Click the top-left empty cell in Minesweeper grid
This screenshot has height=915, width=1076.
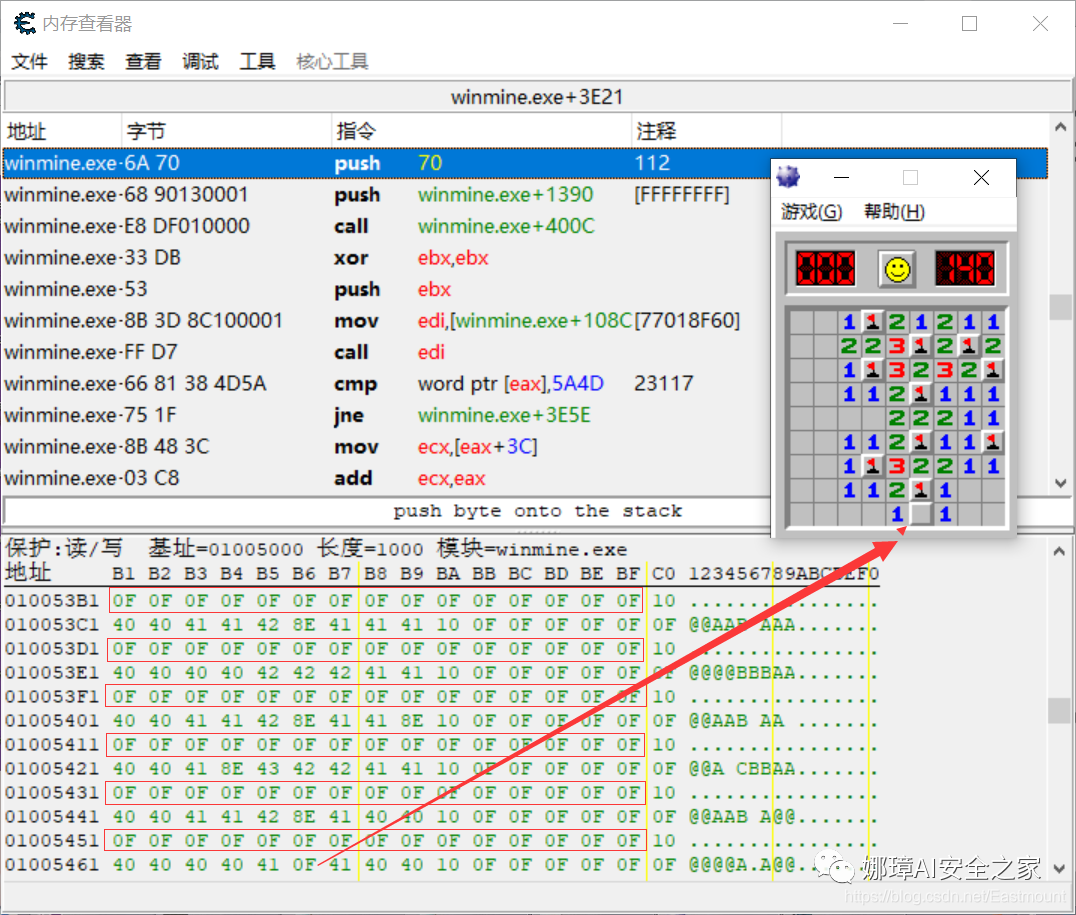[801, 321]
